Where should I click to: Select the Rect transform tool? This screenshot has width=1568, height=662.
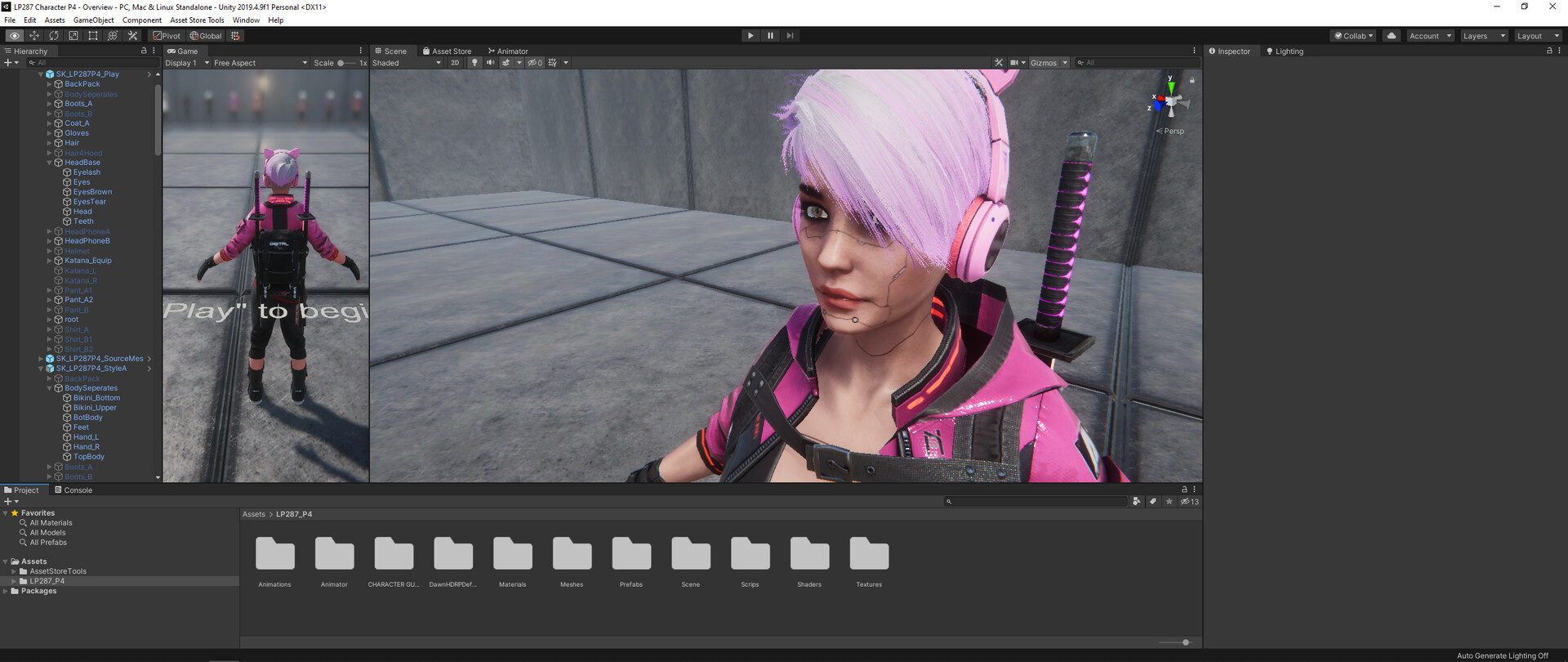pos(93,36)
